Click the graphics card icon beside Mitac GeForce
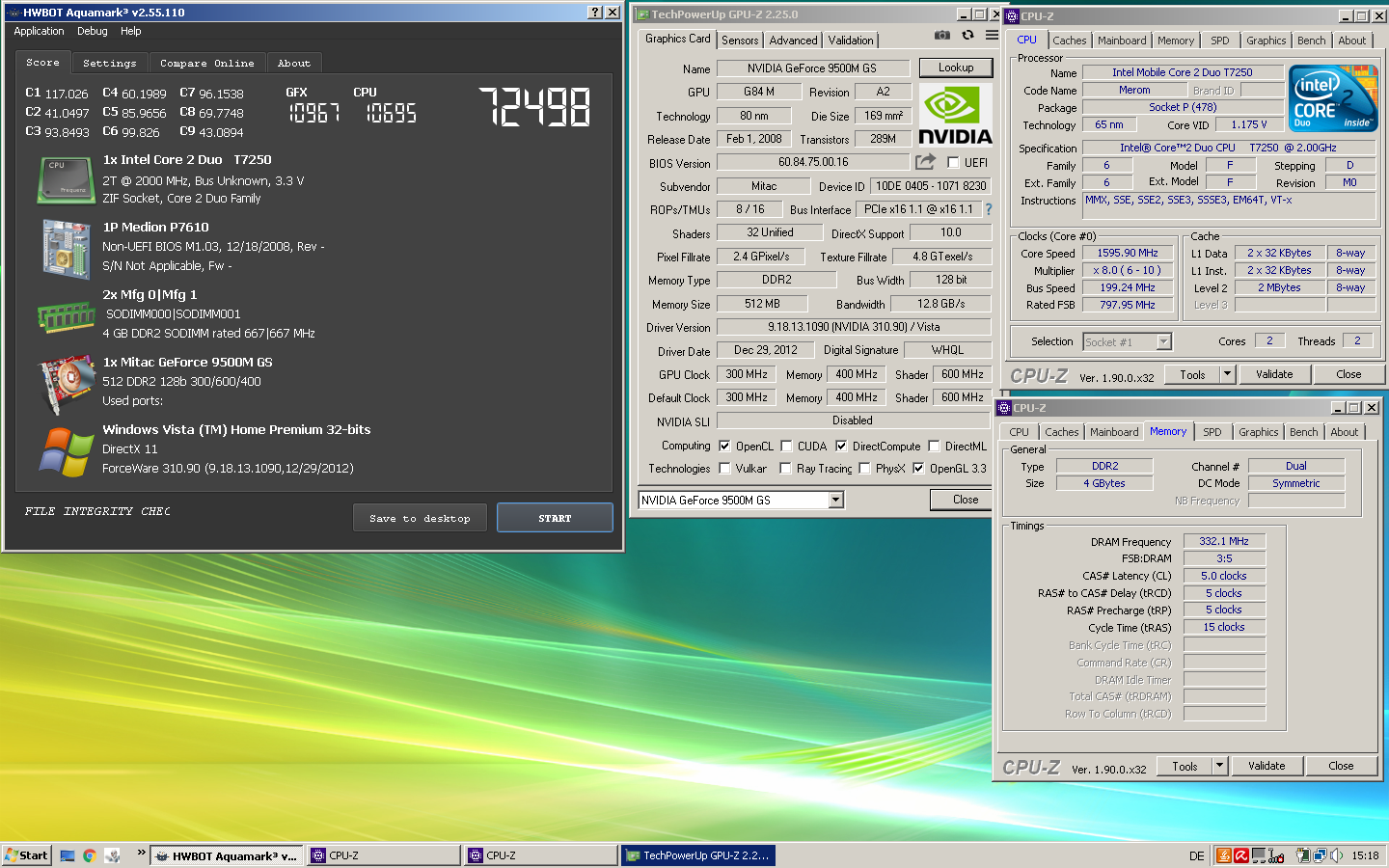 pyautogui.click(x=65, y=384)
